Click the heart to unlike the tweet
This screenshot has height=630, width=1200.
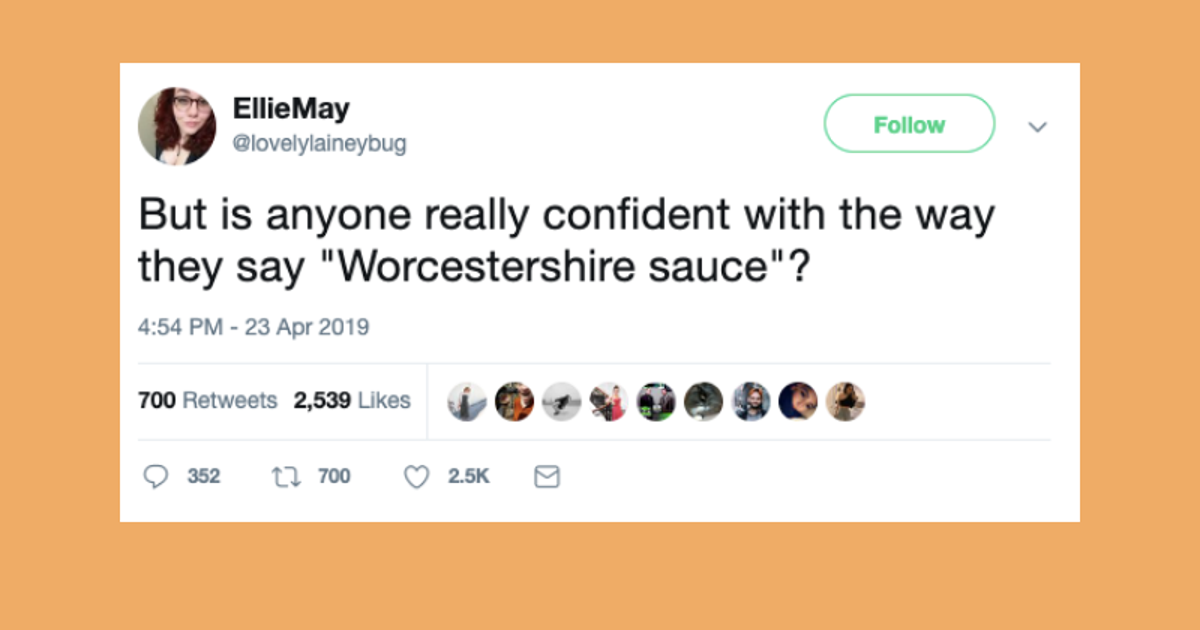click(x=416, y=477)
